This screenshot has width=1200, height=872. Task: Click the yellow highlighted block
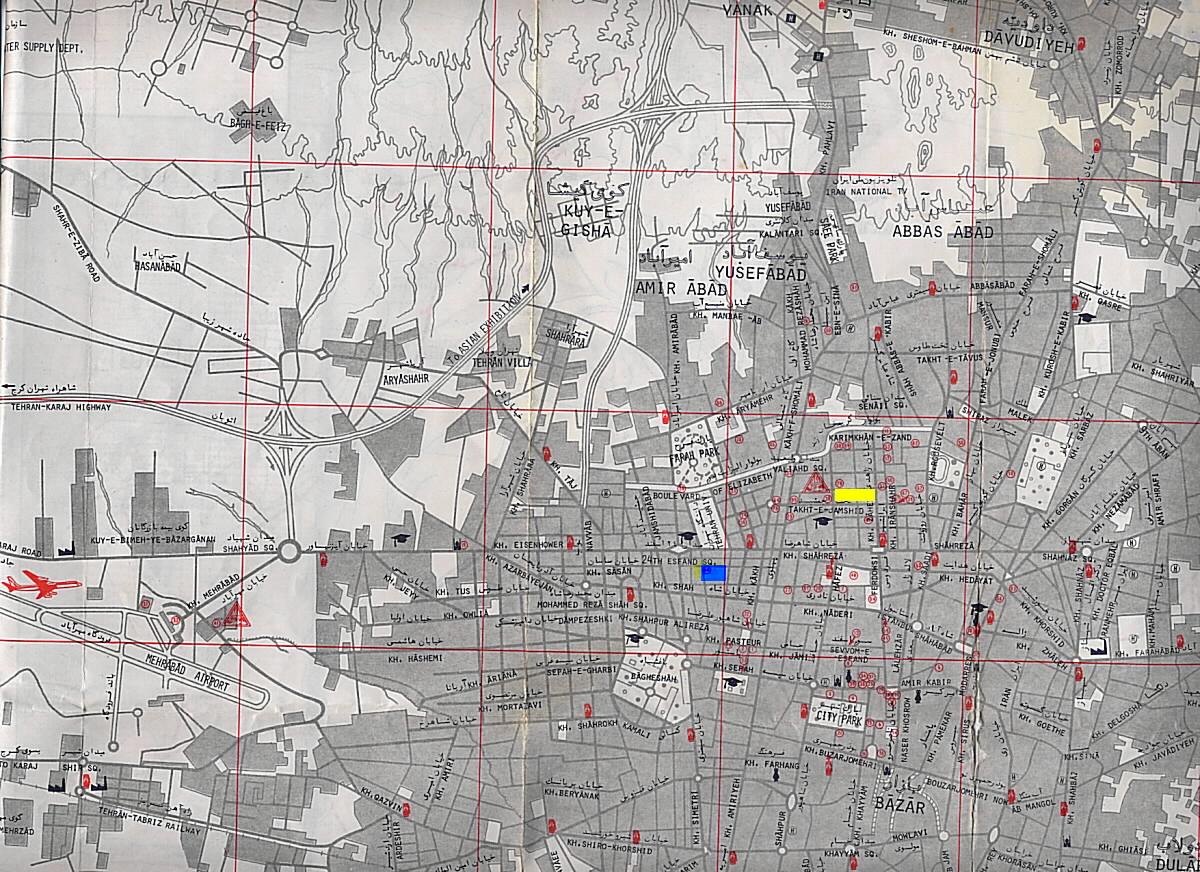(x=855, y=495)
